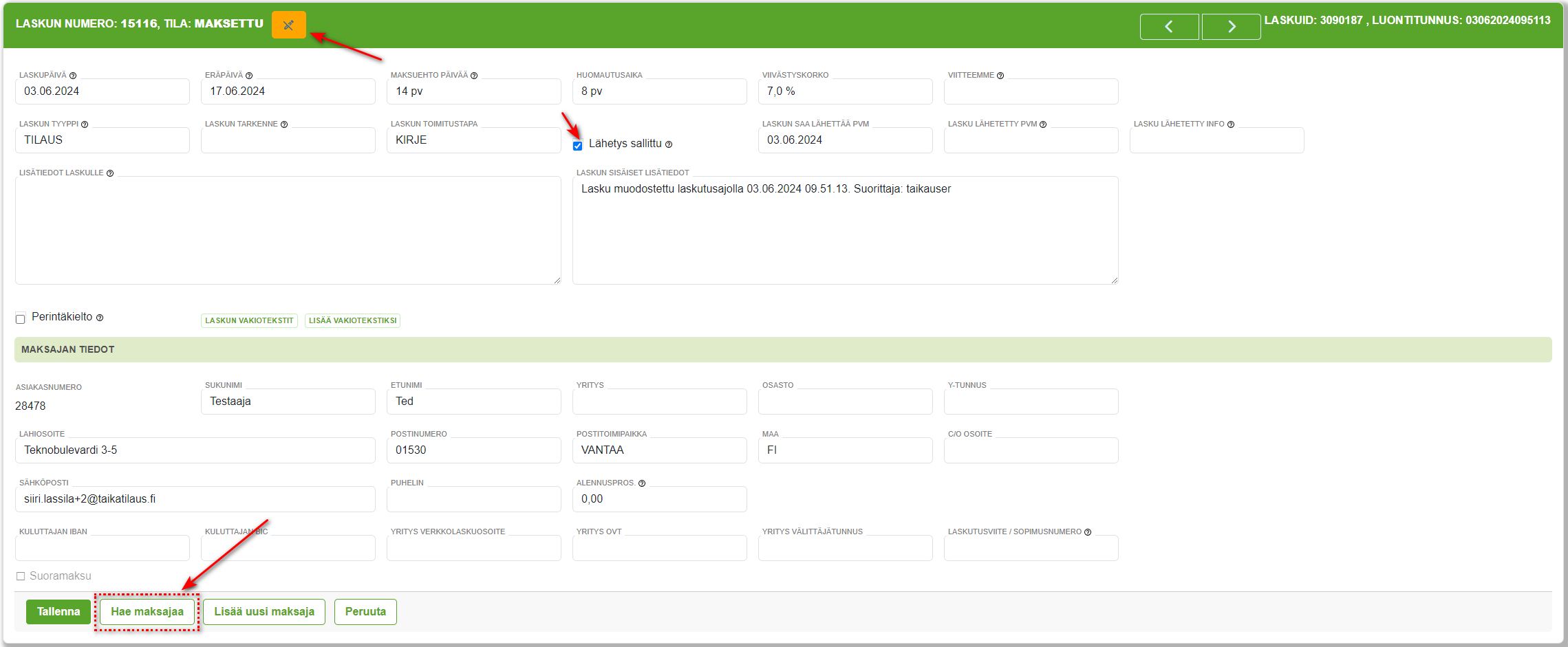
Task: Click the Lasku lähetetty info field
Action: [x=1217, y=140]
